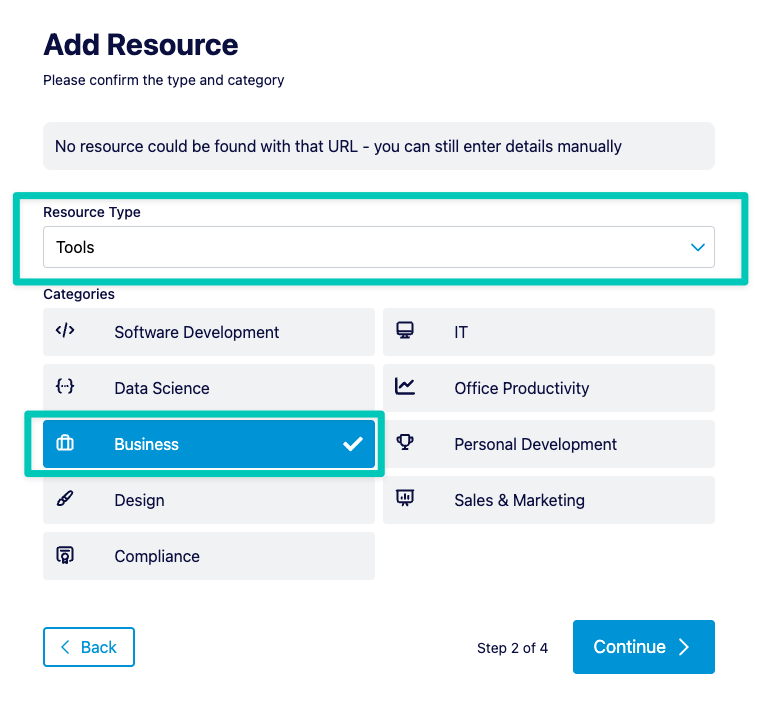Expand the Tools resource type selector
The image size is (759, 703).
(379, 247)
